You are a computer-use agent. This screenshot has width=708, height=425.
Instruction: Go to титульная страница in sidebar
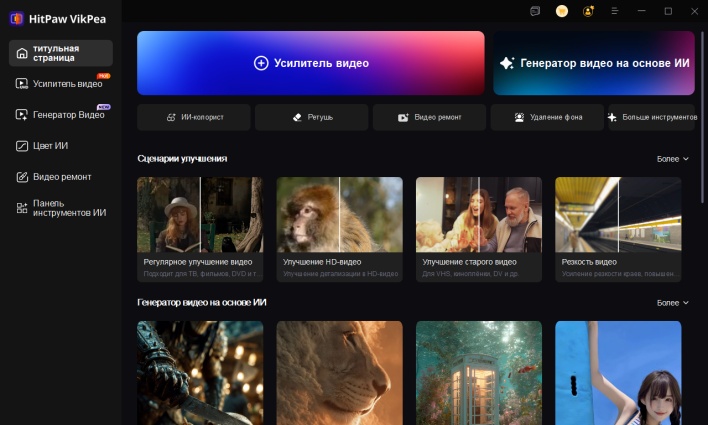pyautogui.click(x=61, y=53)
